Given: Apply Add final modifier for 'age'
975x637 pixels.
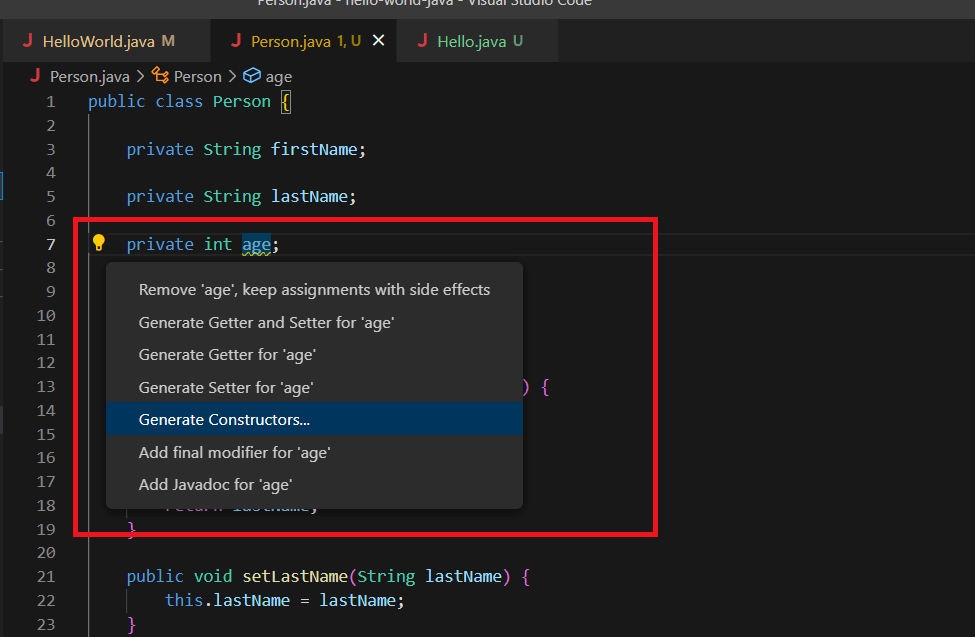Looking at the screenshot, I should [x=234, y=452].
